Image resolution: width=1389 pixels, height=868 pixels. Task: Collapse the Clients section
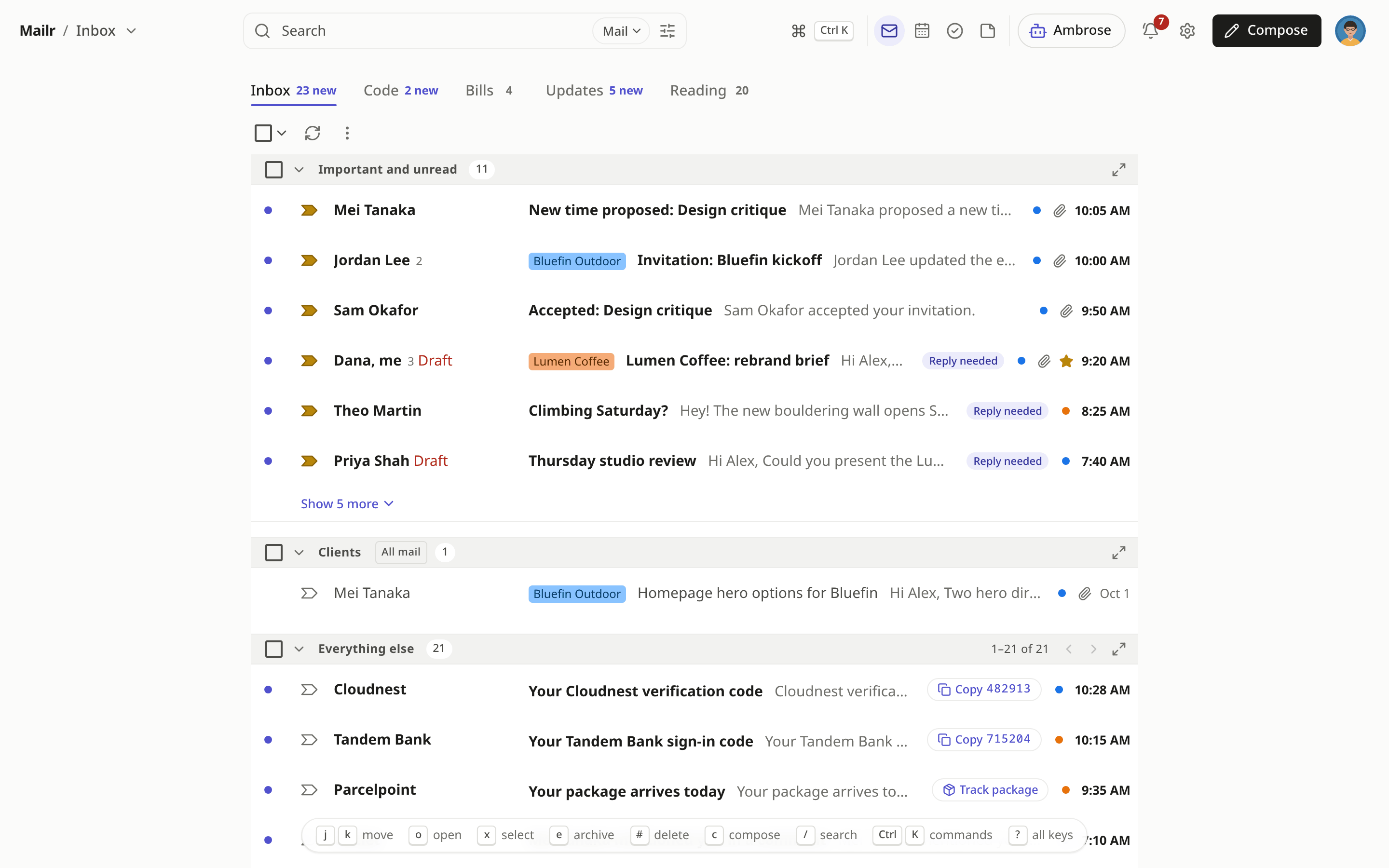pyautogui.click(x=299, y=552)
